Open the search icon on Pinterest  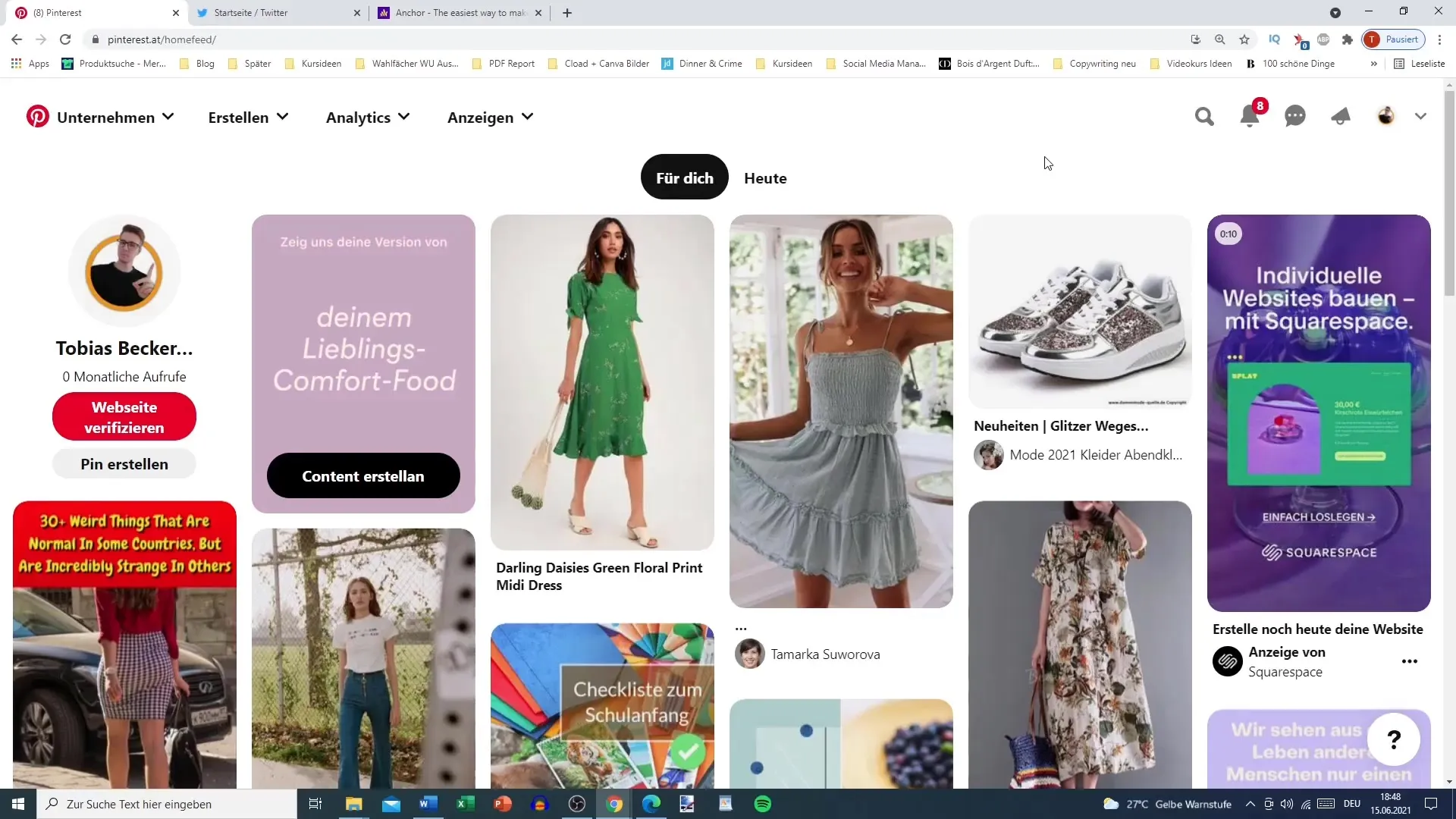coord(1204,116)
